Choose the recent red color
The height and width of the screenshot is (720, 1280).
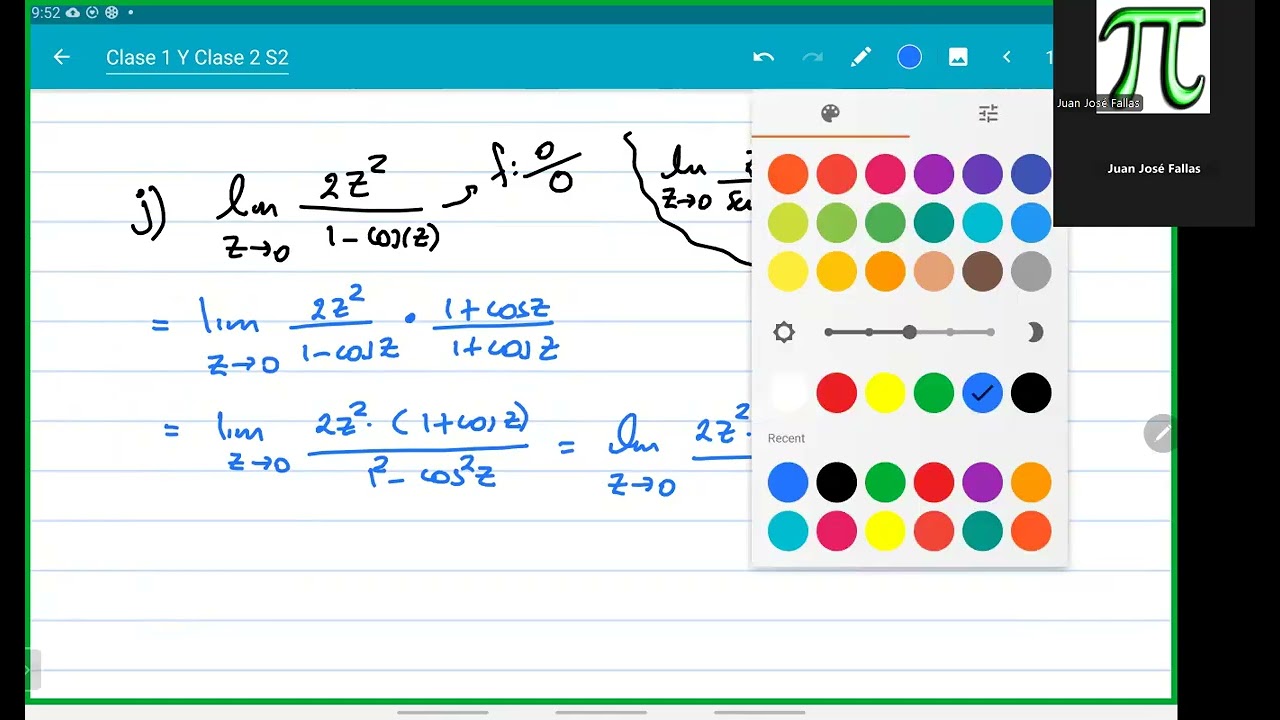pos(934,482)
